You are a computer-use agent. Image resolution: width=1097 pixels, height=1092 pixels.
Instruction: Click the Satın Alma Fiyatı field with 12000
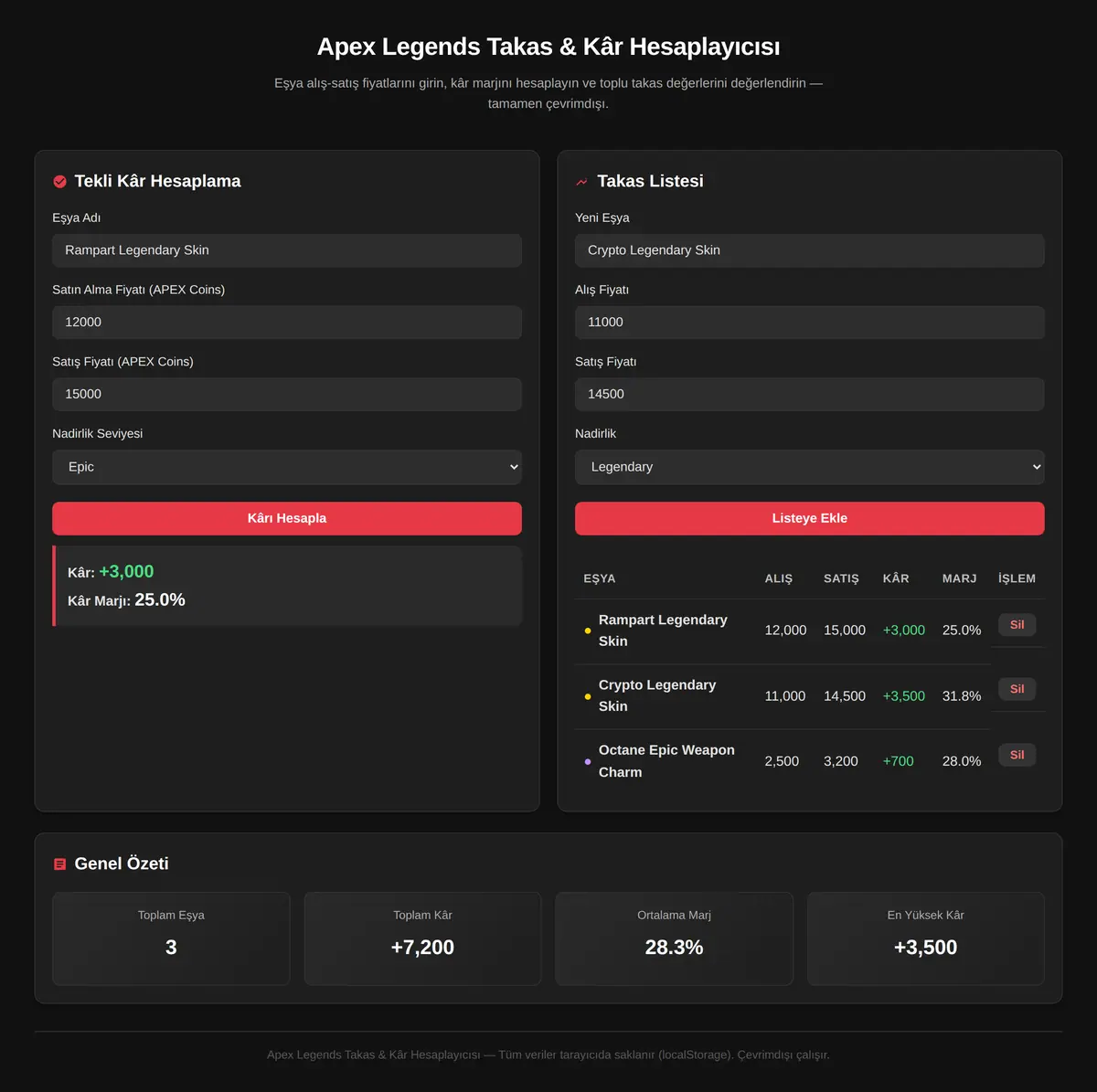[x=287, y=323]
